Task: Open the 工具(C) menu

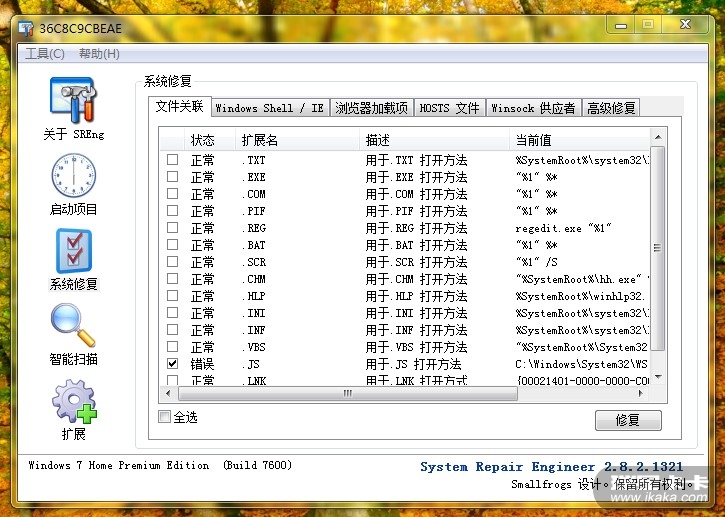Action: point(45,54)
